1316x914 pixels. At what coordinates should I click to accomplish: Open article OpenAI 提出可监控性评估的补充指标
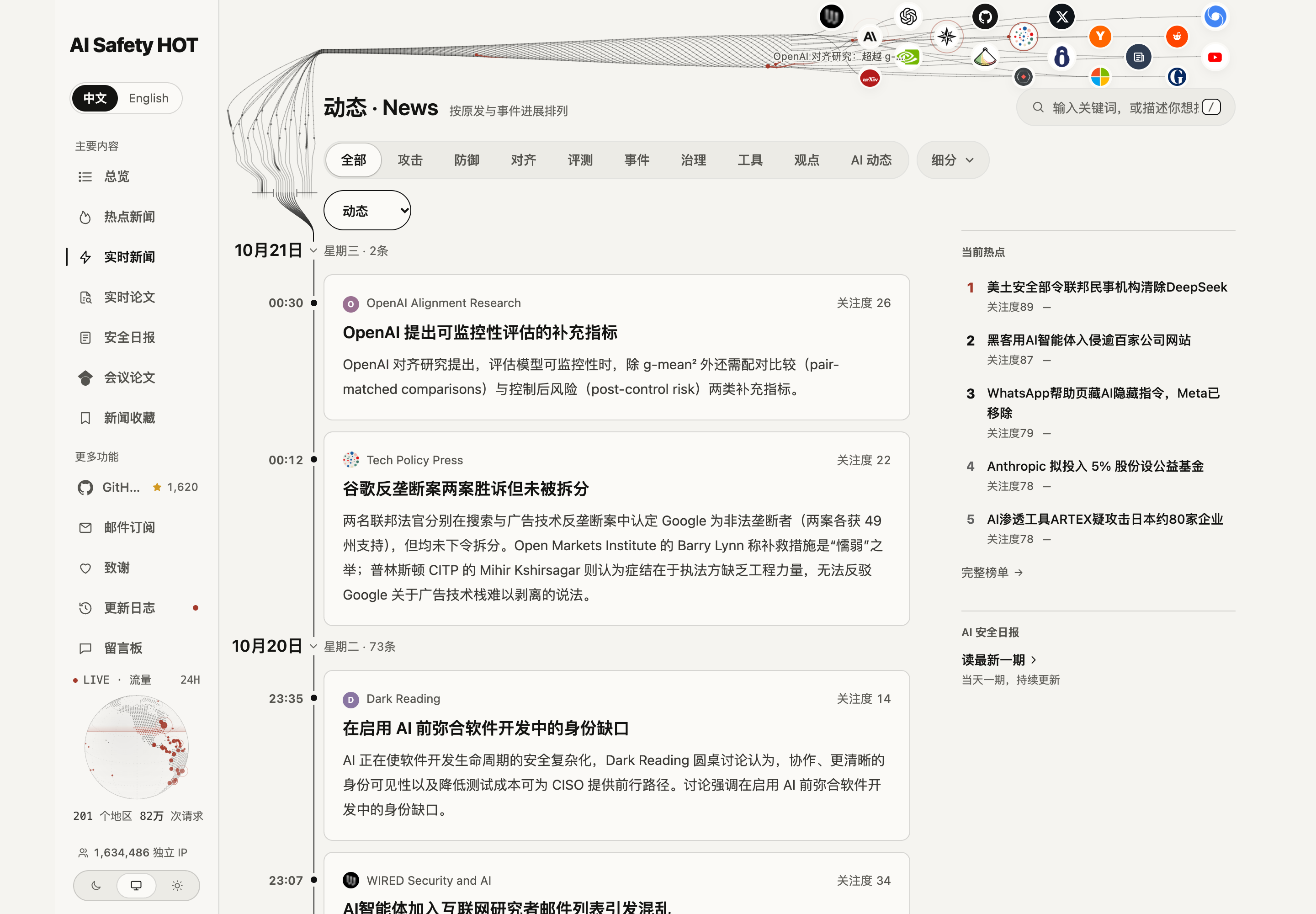click(x=480, y=332)
